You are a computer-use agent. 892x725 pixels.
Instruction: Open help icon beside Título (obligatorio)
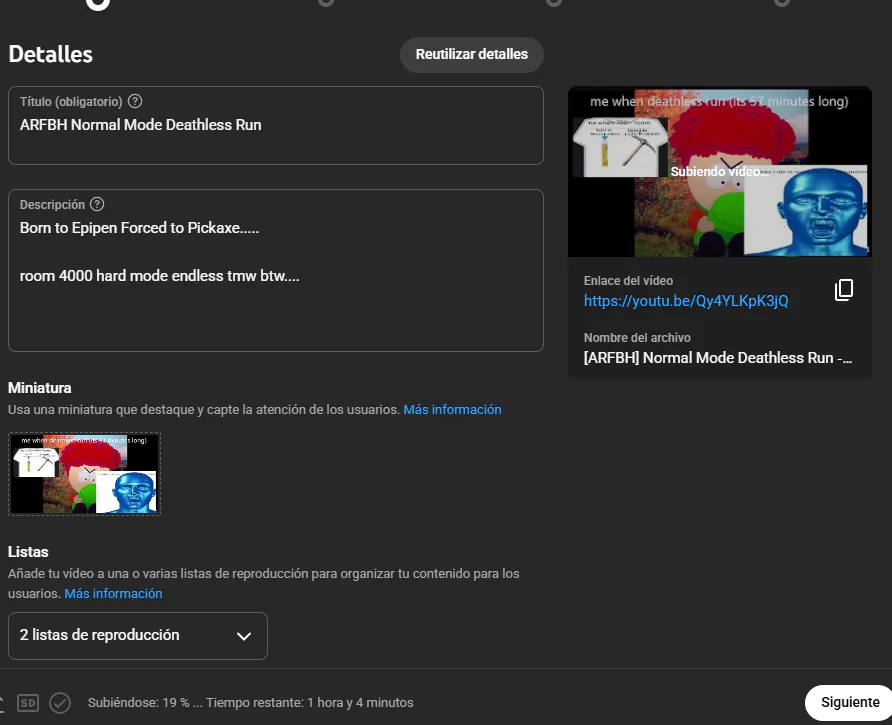click(x=135, y=101)
